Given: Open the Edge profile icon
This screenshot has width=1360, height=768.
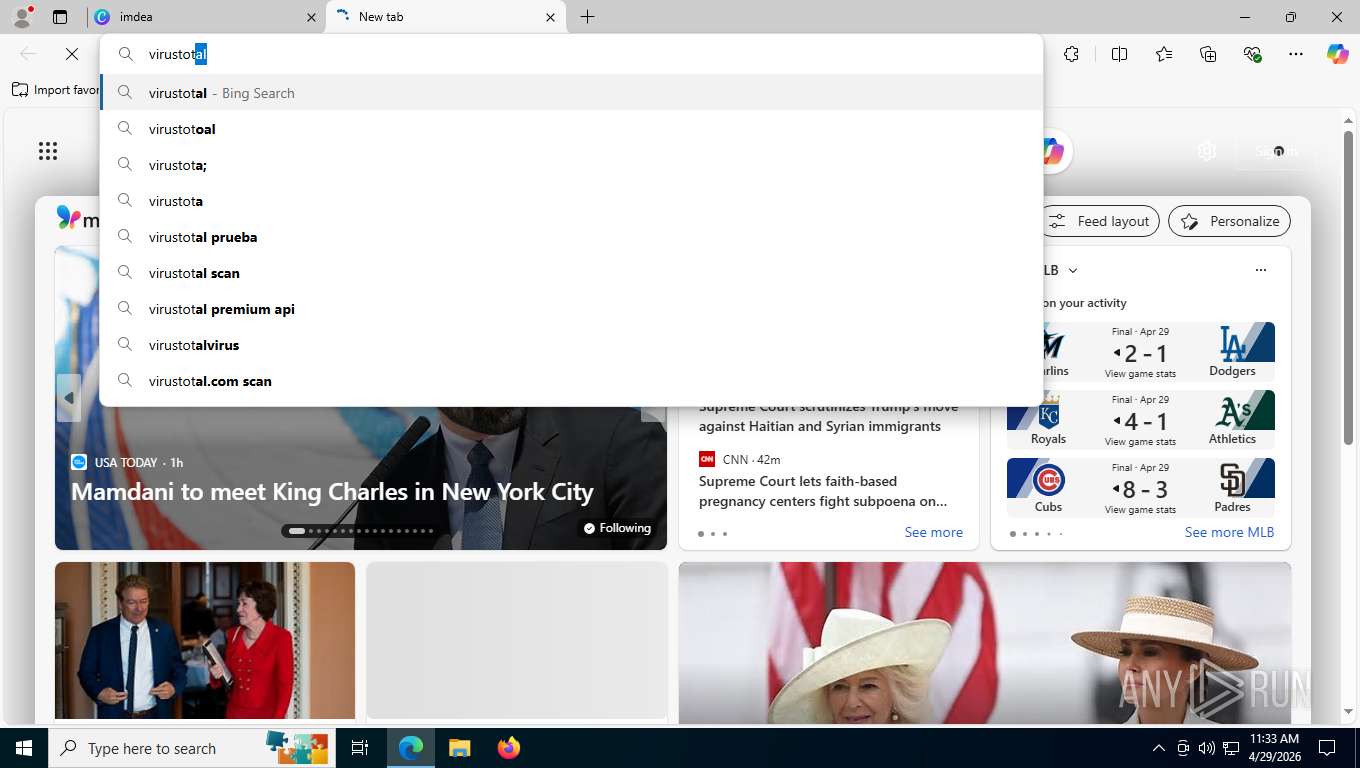Looking at the screenshot, I should point(21,16).
